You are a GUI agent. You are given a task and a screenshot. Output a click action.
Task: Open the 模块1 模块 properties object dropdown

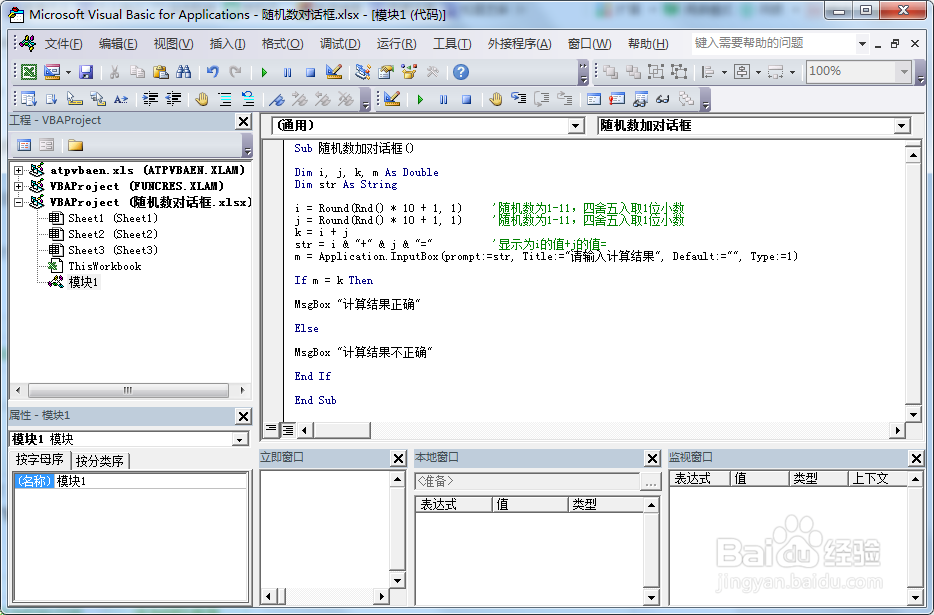click(x=239, y=440)
